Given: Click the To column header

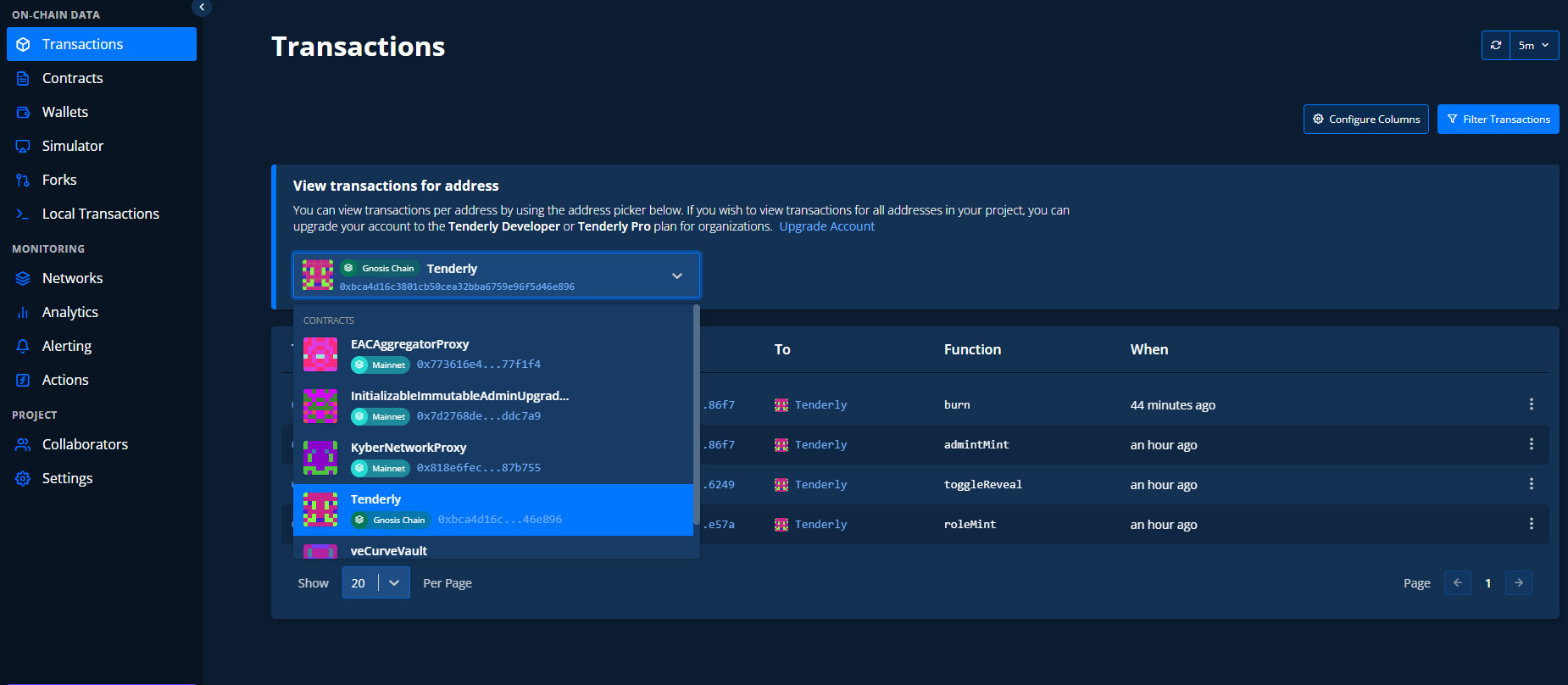Looking at the screenshot, I should pyautogui.click(x=782, y=349).
